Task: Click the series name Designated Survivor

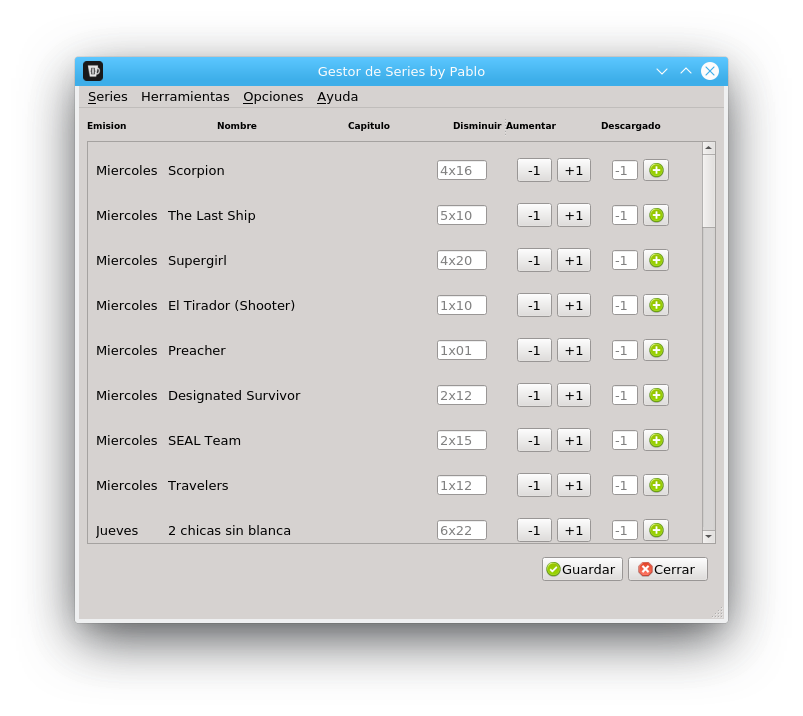Action: point(234,395)
